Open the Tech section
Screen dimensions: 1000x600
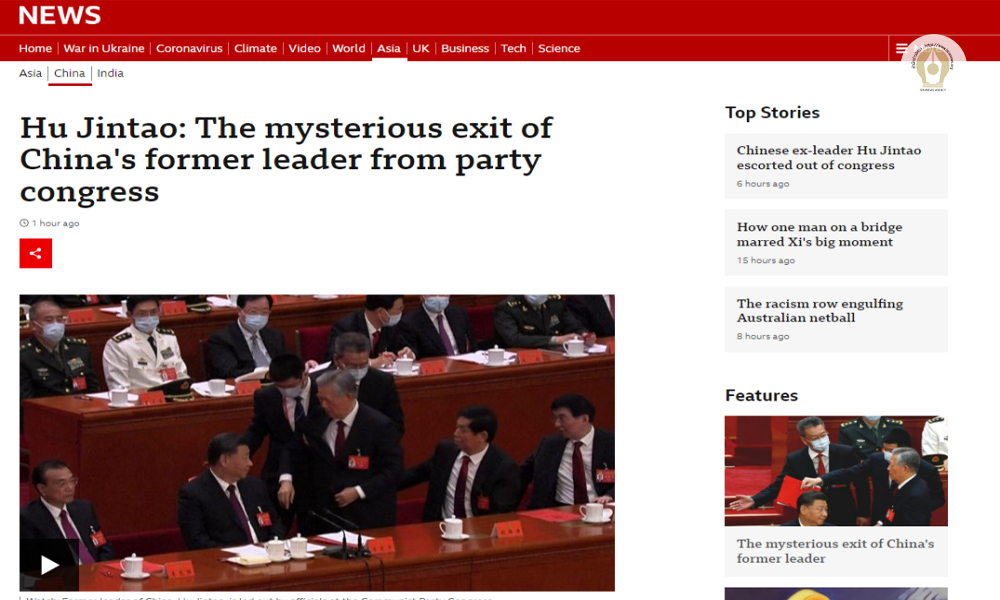point(513,48)
